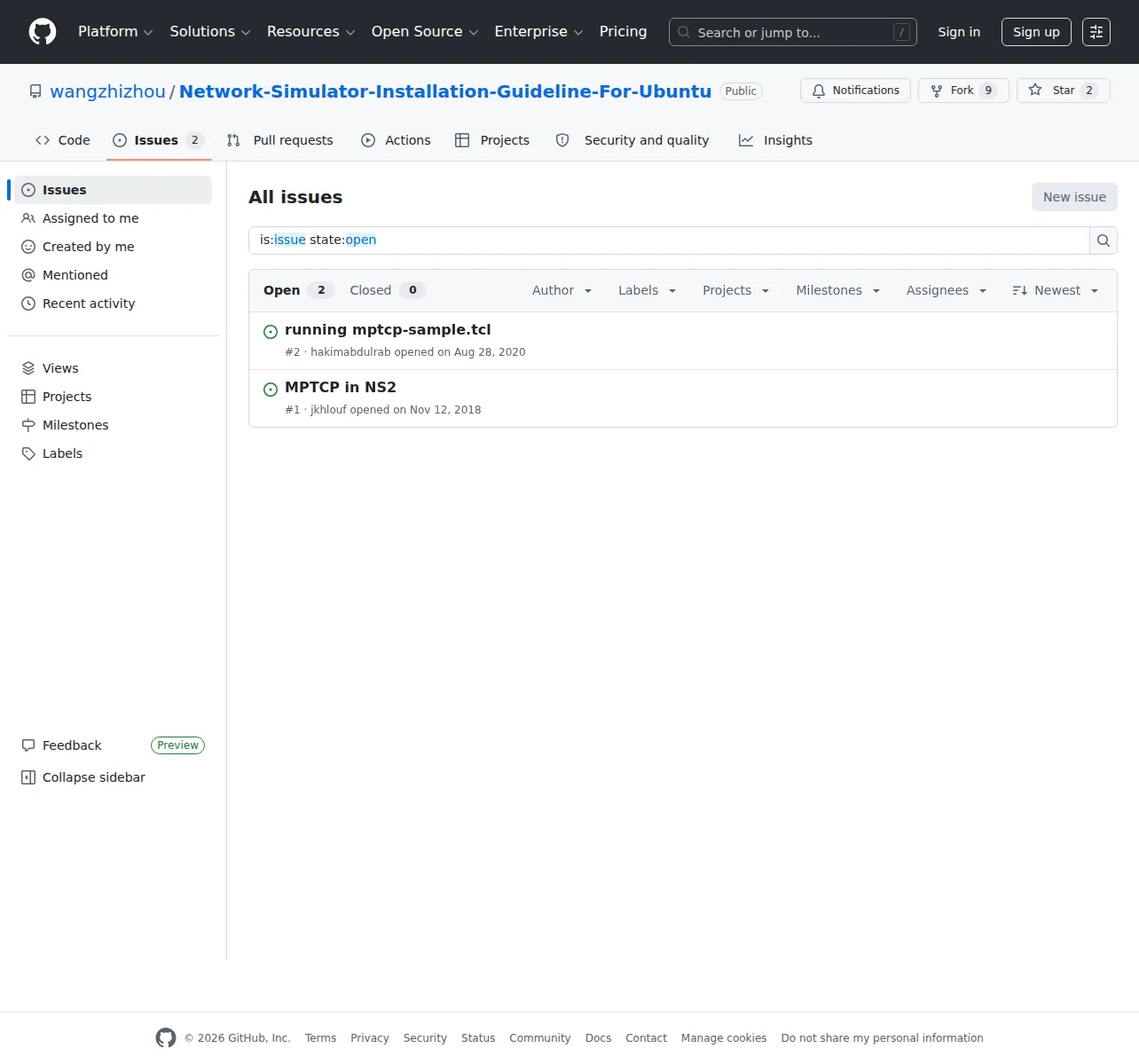The image size is (1139, 1064).
Task: Click the jkhlouf author link
Action: click(328, 410)
